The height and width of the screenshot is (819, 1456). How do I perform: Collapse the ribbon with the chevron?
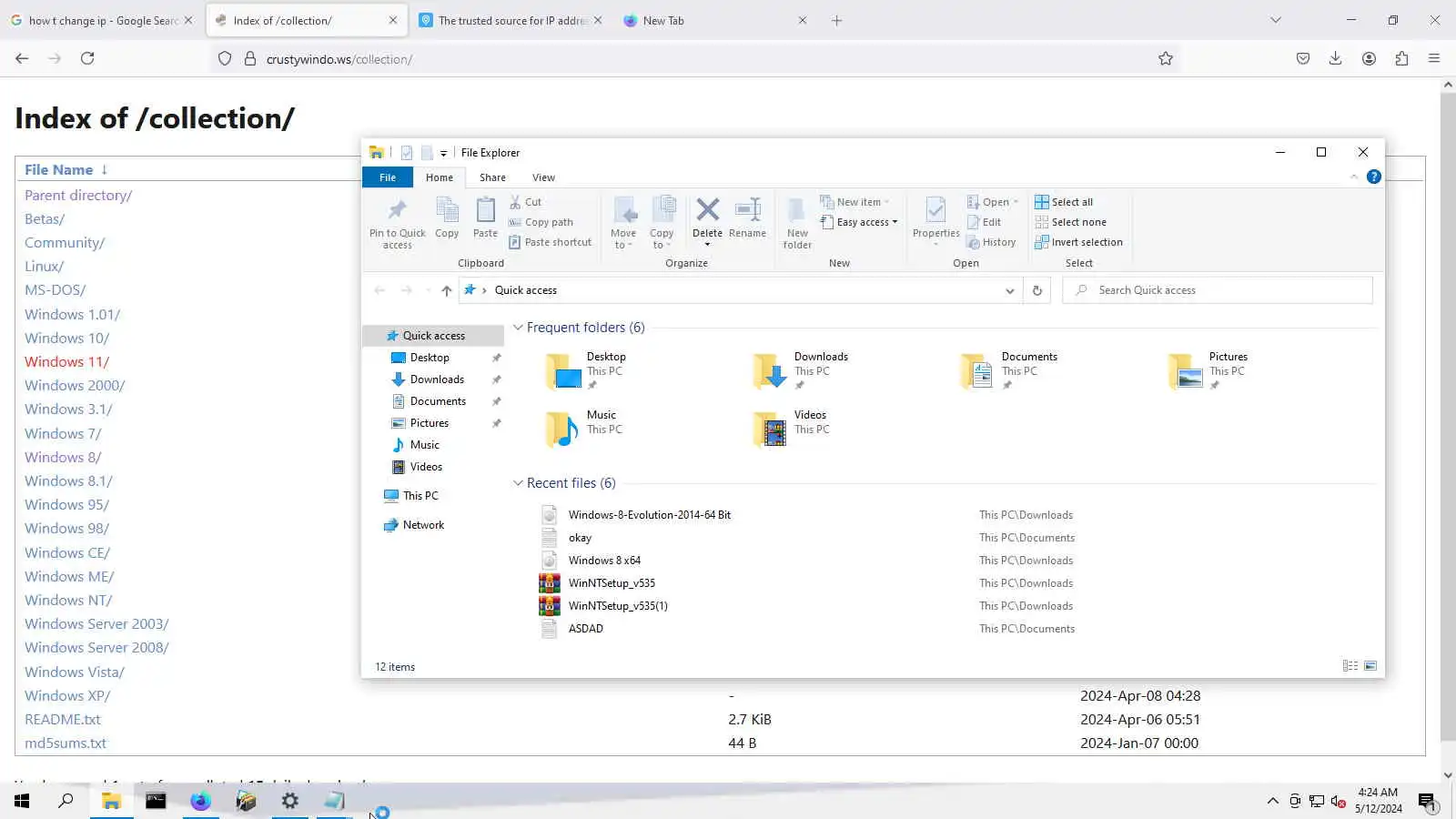(1353, 177)
